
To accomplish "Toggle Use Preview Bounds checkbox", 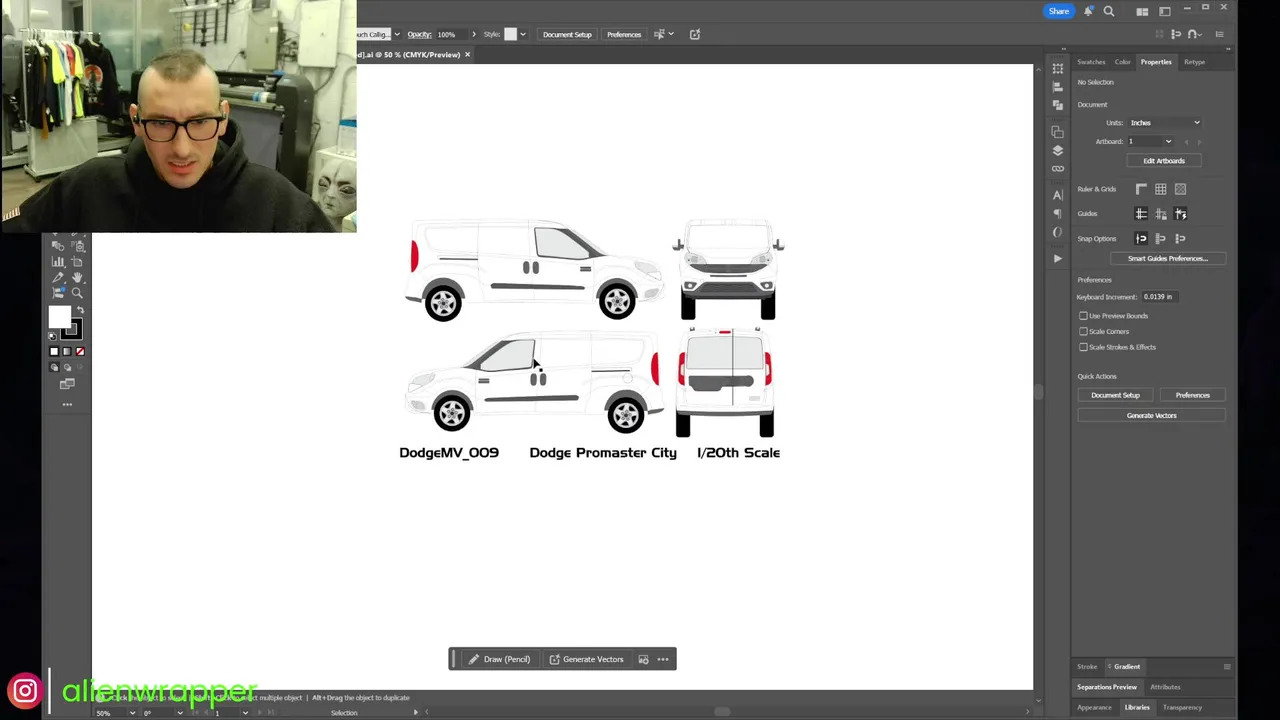I will [x=1083, y=316].
